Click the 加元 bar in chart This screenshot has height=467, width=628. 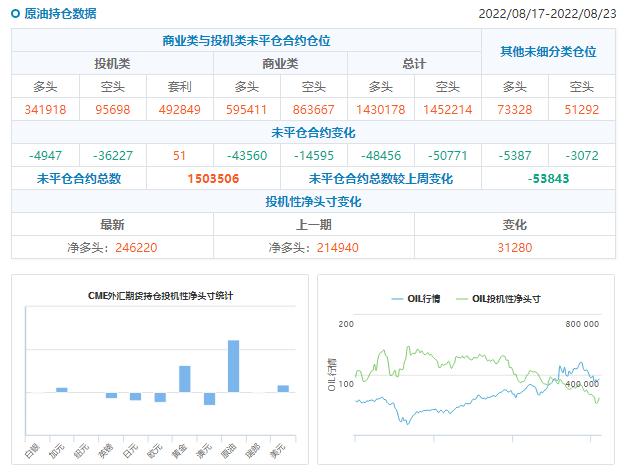pos(62,389)
